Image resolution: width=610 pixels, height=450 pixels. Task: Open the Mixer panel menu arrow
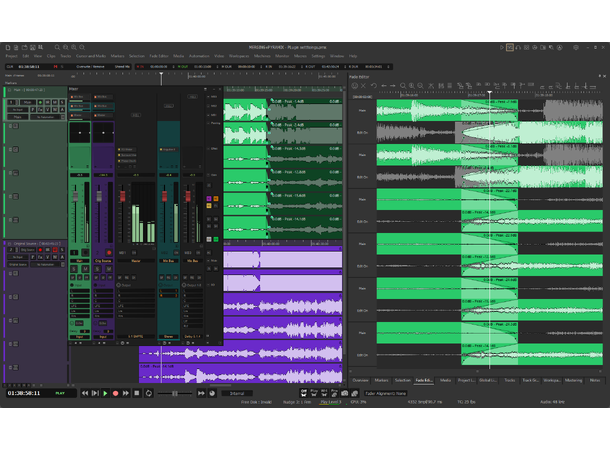(205, 89)
